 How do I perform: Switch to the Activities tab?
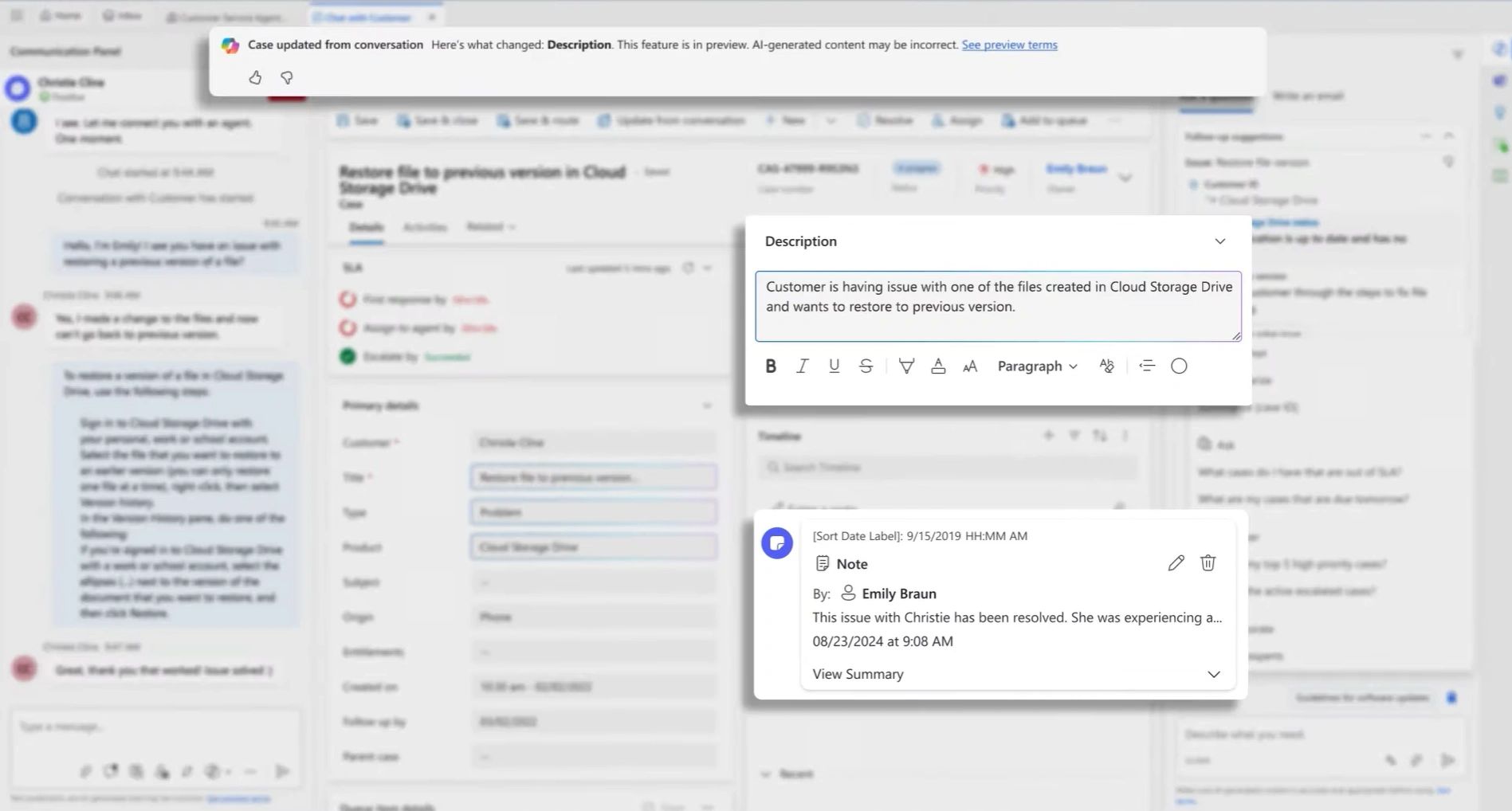click(426, 227)
